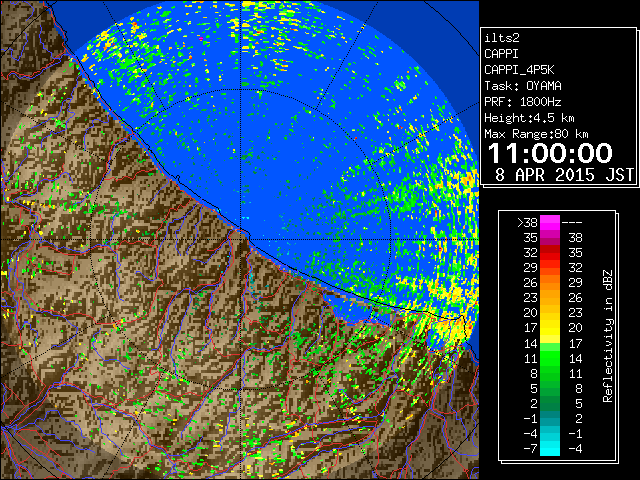
Task: Pick the dark green 2 to 5 dBZ band
Action: tap(550, 404)
